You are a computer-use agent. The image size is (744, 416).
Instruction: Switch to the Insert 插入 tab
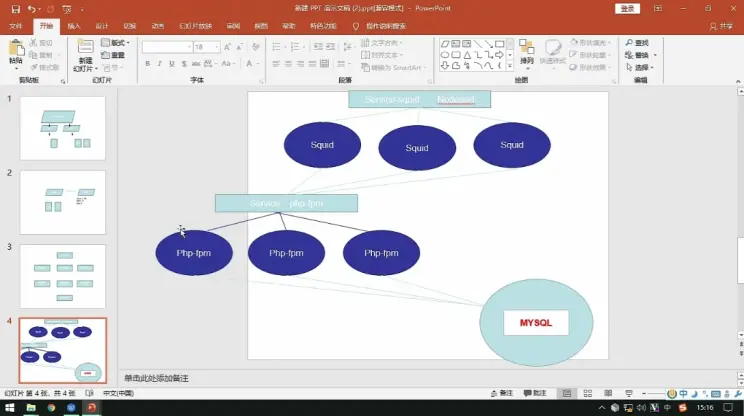(74, 26)
